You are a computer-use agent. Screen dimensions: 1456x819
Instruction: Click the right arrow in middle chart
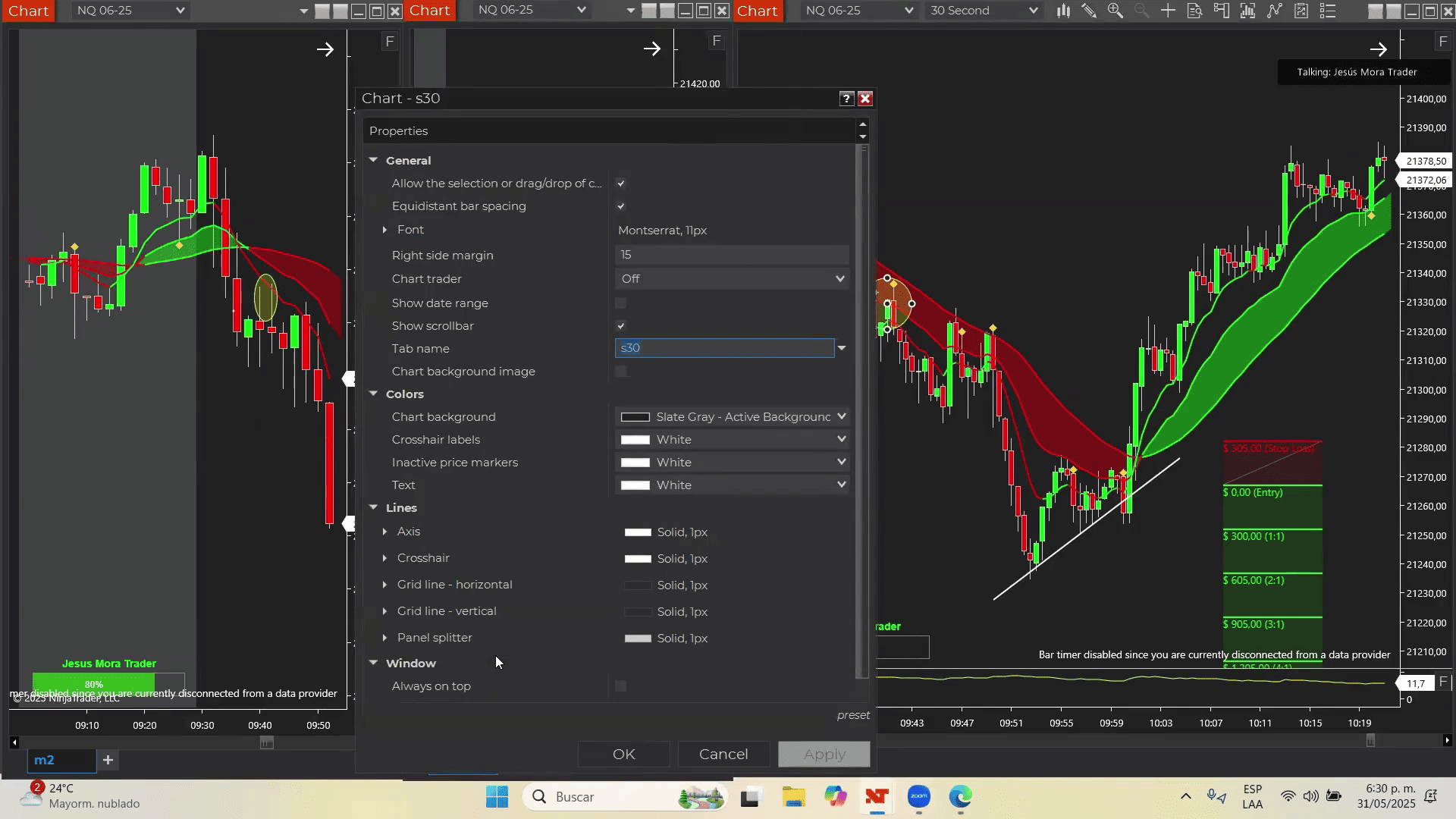coord(652,49)
